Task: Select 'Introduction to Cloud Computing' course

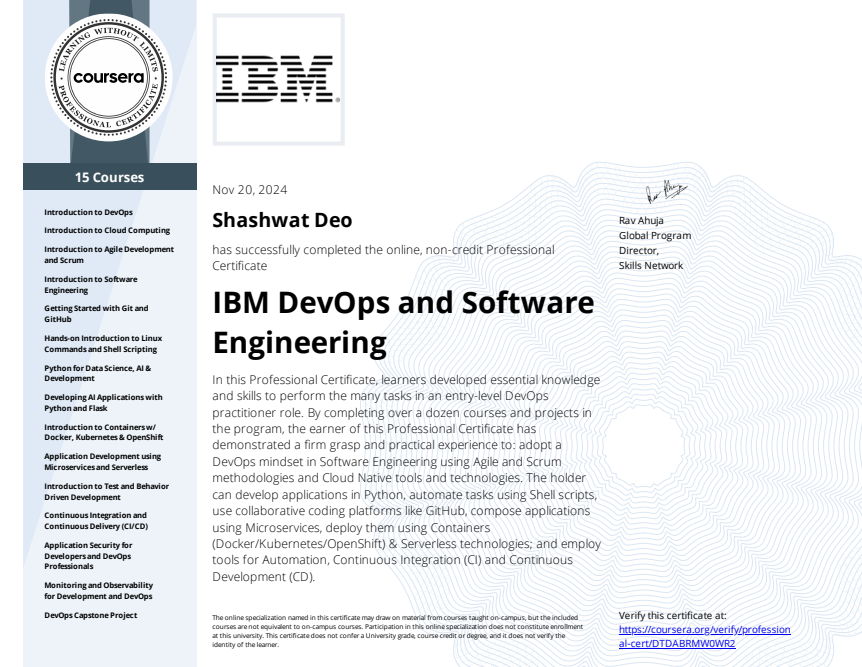Action: 107,230
